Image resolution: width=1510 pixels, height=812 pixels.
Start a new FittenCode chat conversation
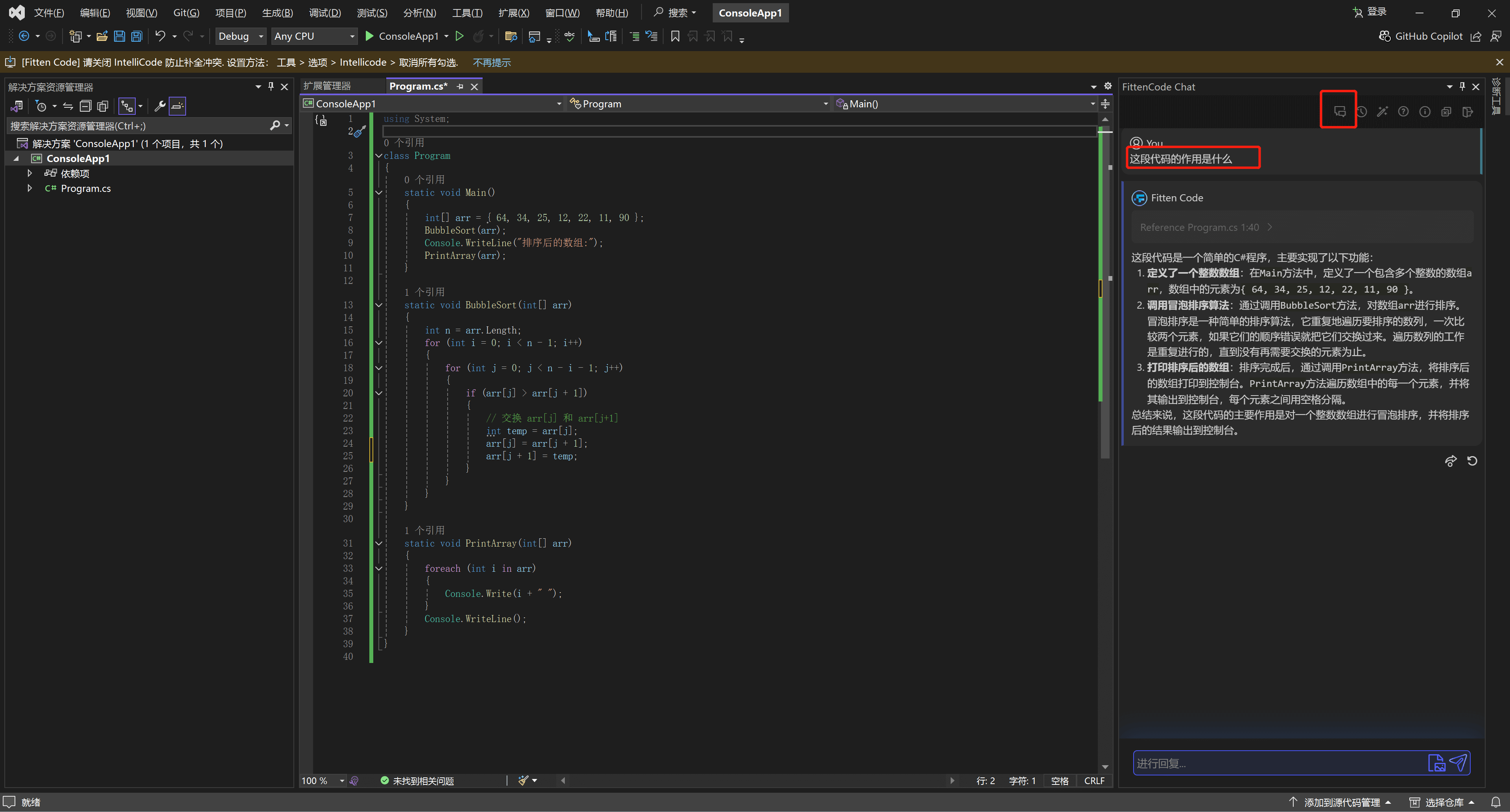tap(1339, 111)
